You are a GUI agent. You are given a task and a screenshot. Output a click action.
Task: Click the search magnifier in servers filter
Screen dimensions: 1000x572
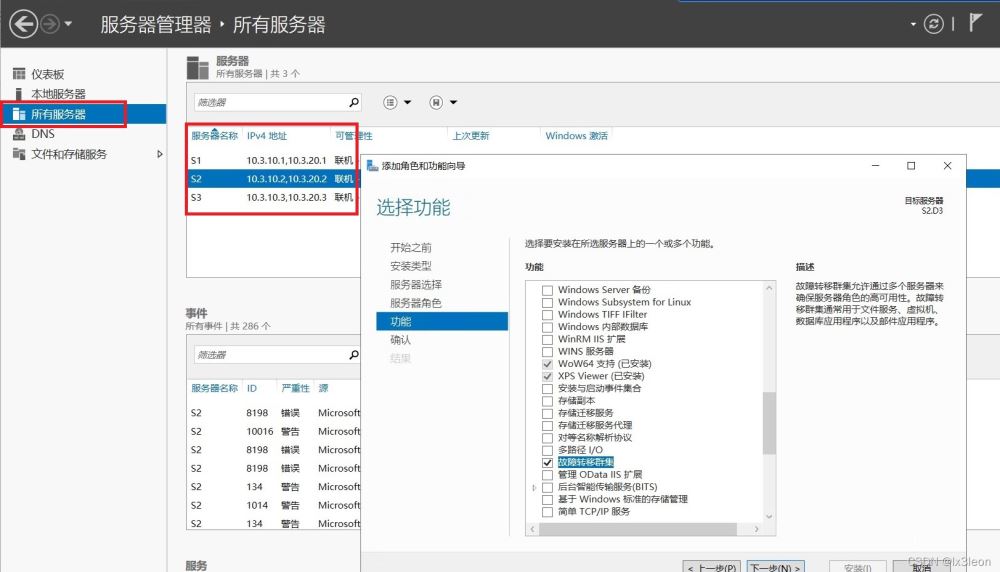tap(353, 102)
